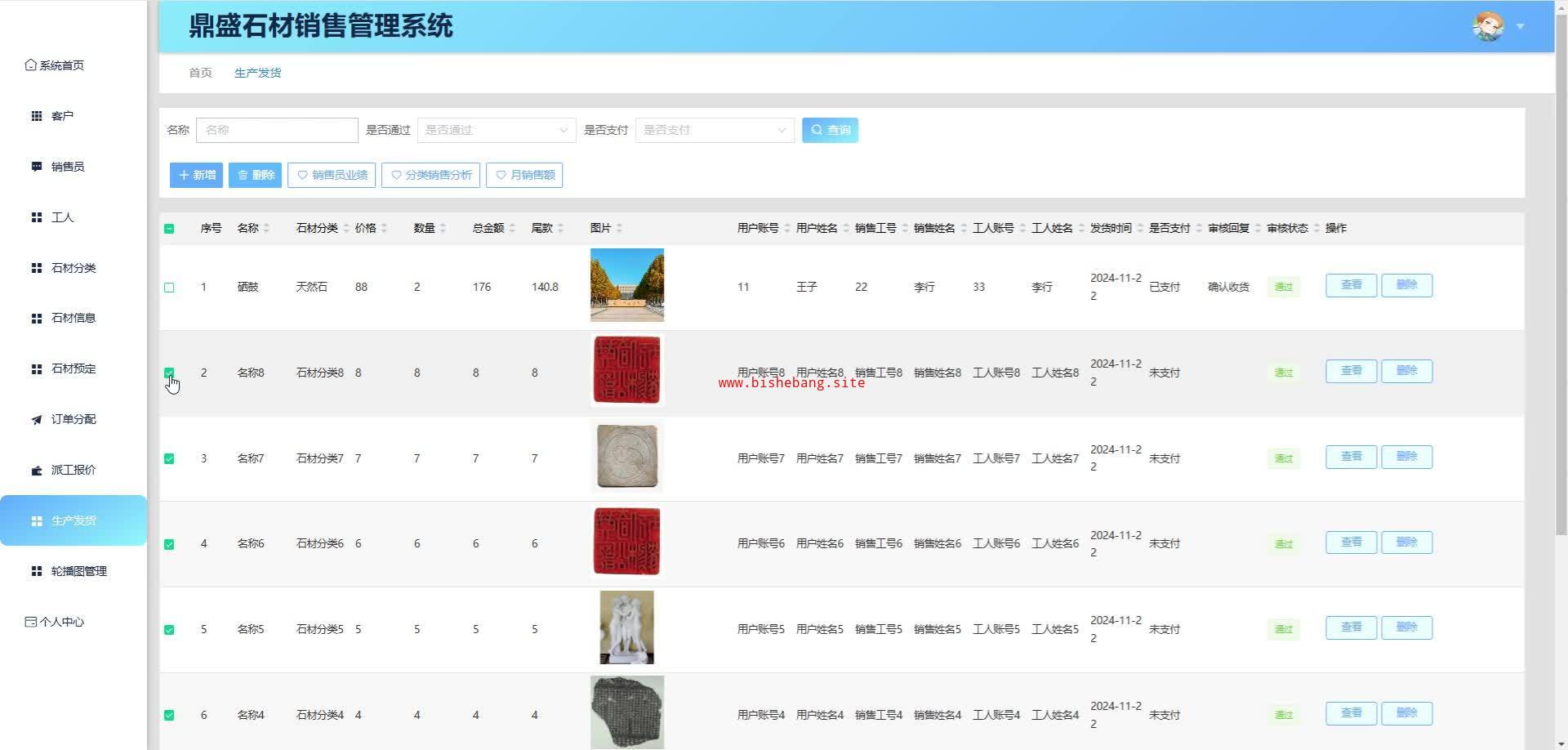Click the grid icon next to 客户

click(x=37, y=116)
